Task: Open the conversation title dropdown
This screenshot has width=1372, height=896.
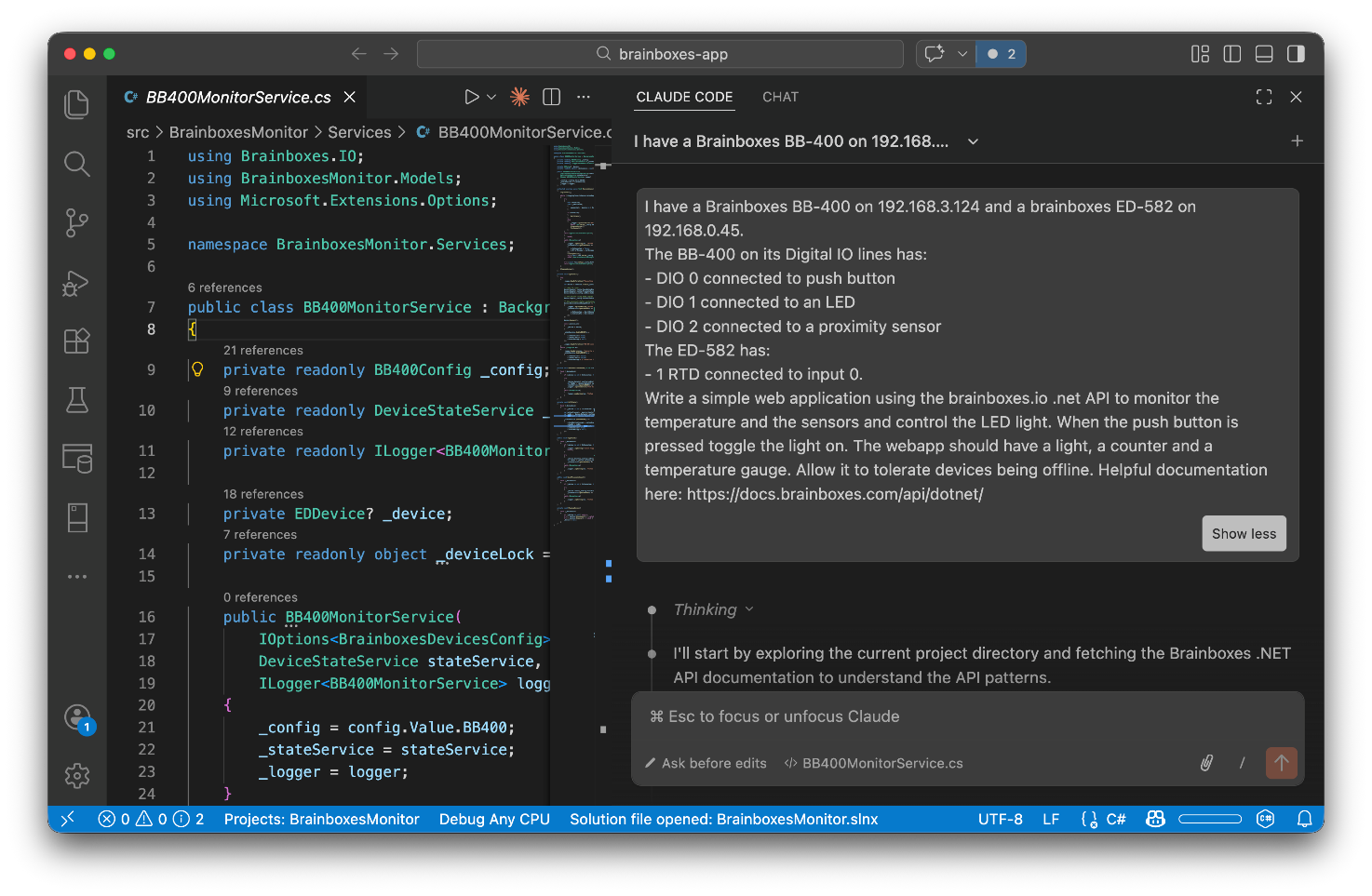Action: [973, 141]
